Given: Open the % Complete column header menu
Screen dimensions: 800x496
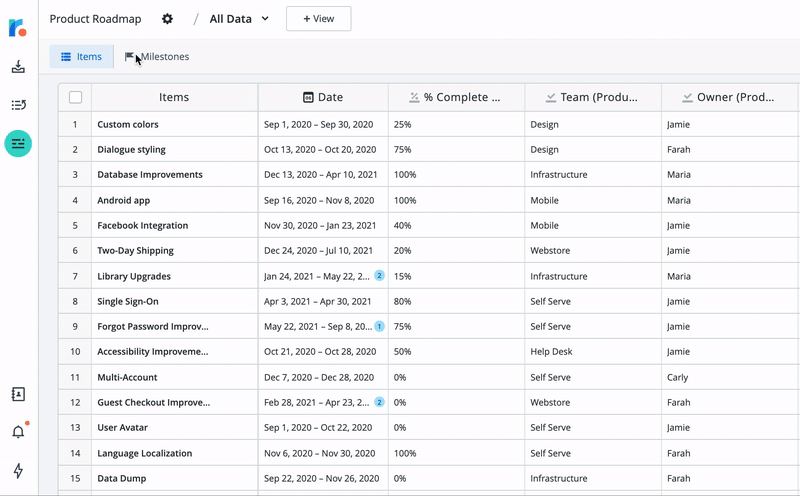Looking at the screenshot, I should 455,97.
